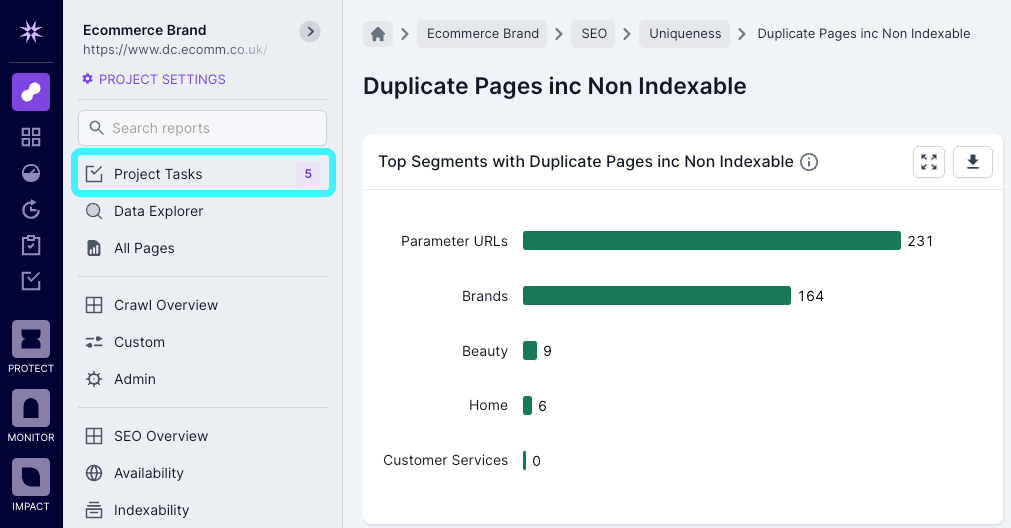Viewport: 1011px width, 528px height.
Task: Click the Indexability stack icon
Action: [x=94, y=510]
